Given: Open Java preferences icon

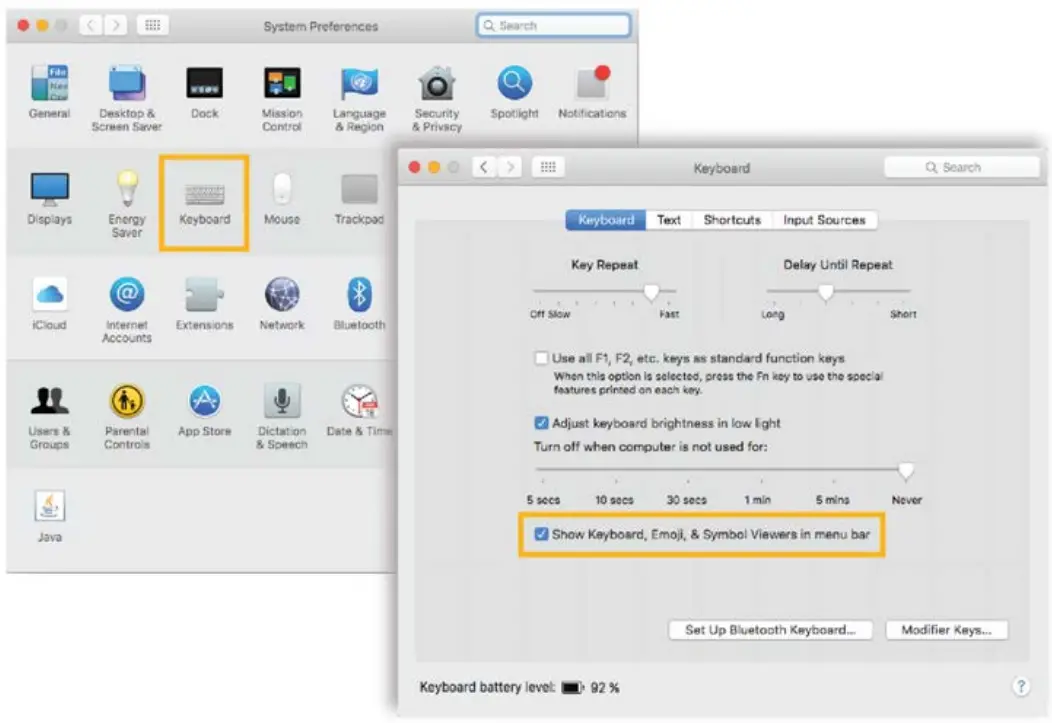Looking at the screenshot, I should pyautogui.click(x=50, y=515).
